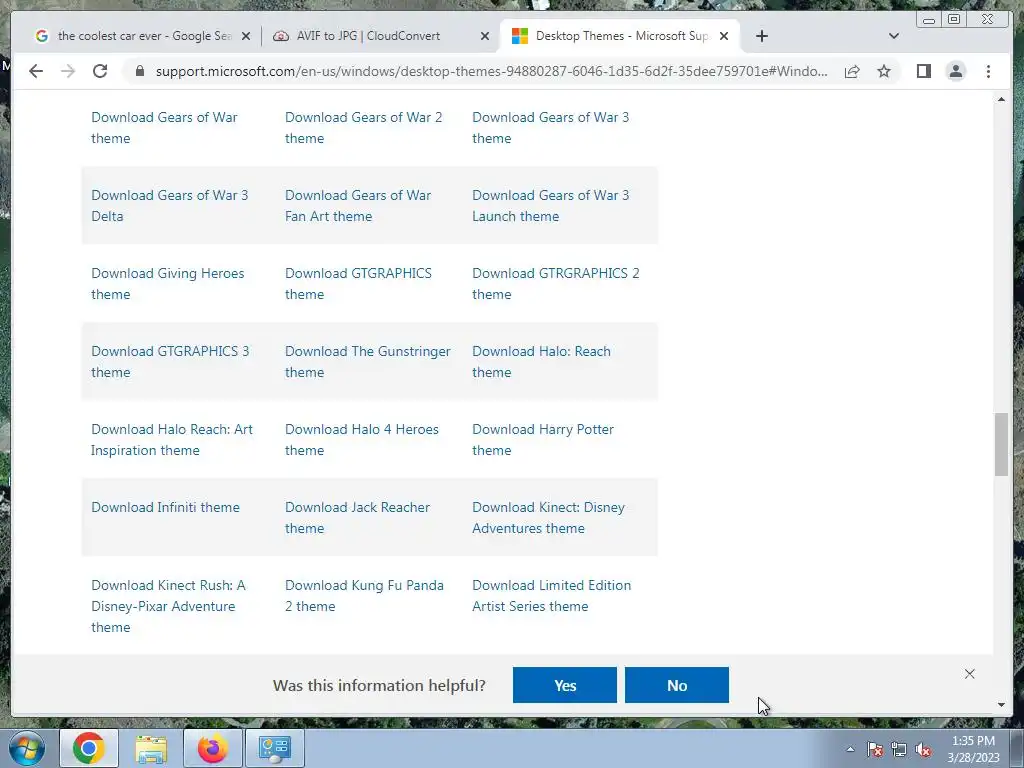Open Download The Gunstringer theme
This screenshot has height=768, width=1024.
[368, 362]
